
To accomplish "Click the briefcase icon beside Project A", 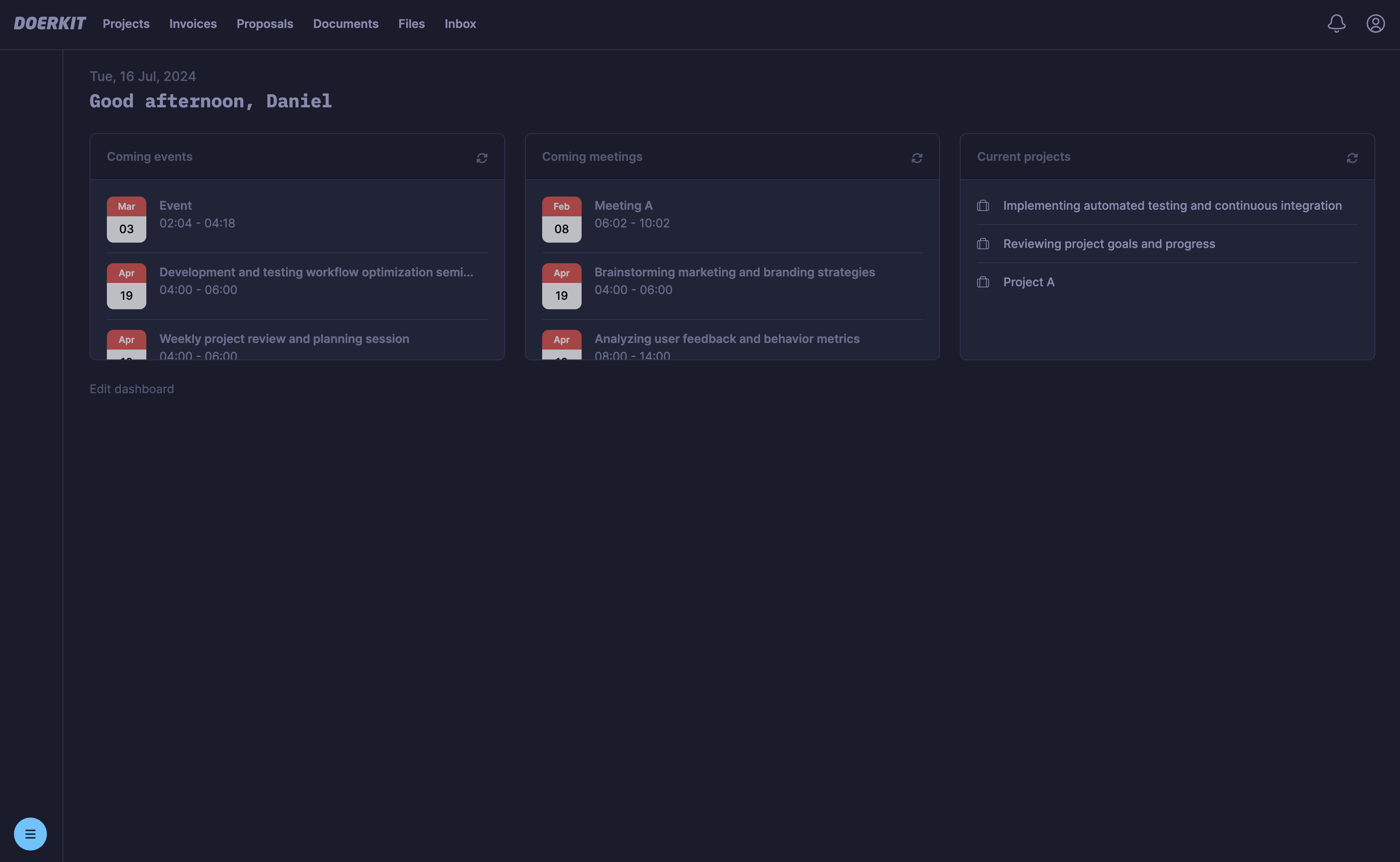I will click(x=983, y=282).
